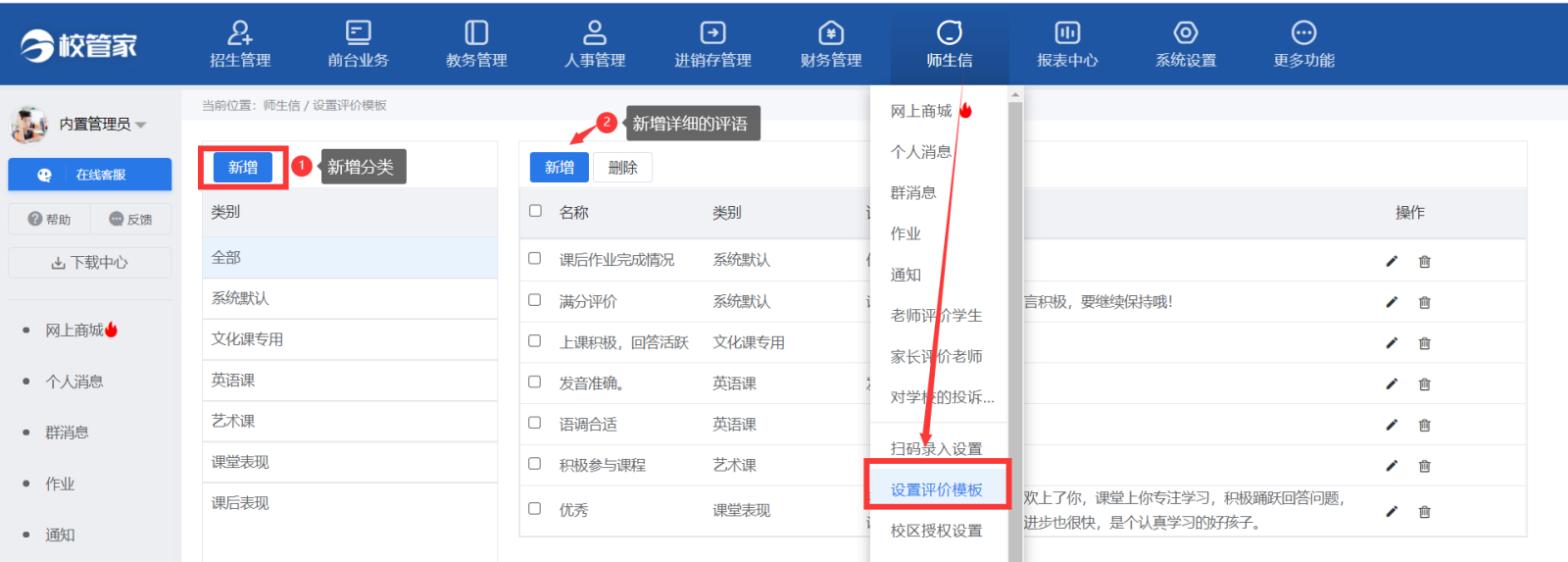Click the 反馈 feedback button

[130, 220]
